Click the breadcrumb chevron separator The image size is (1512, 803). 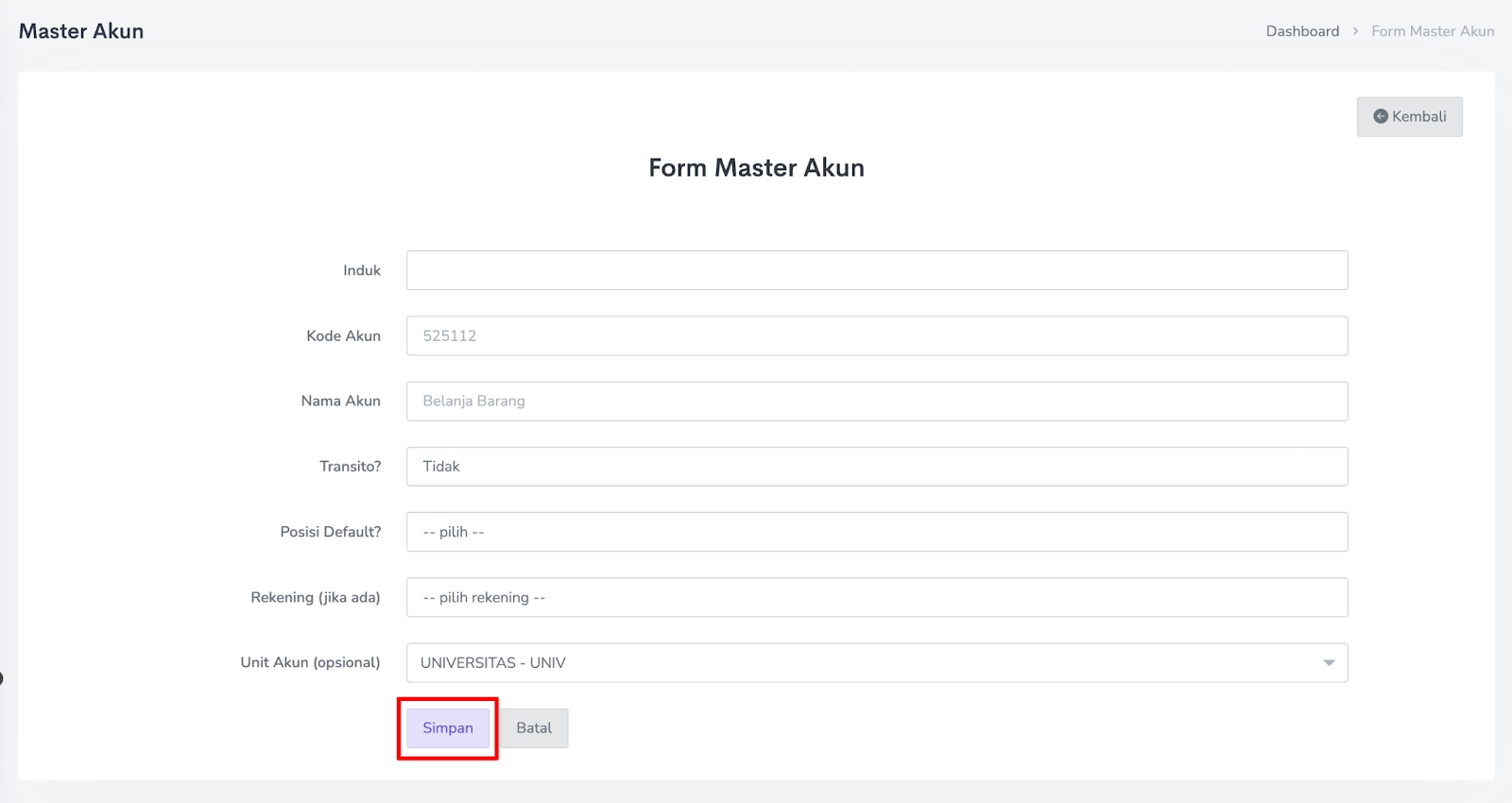[x=1355, y=31]
